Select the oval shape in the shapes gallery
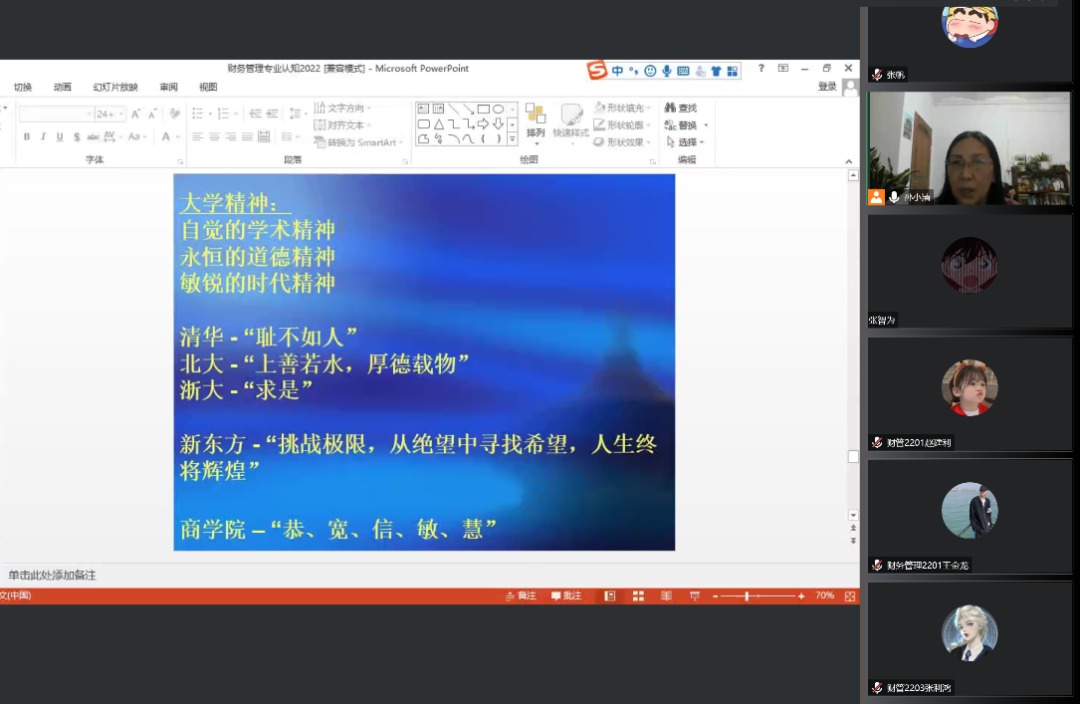 click(x=498, y=109)
